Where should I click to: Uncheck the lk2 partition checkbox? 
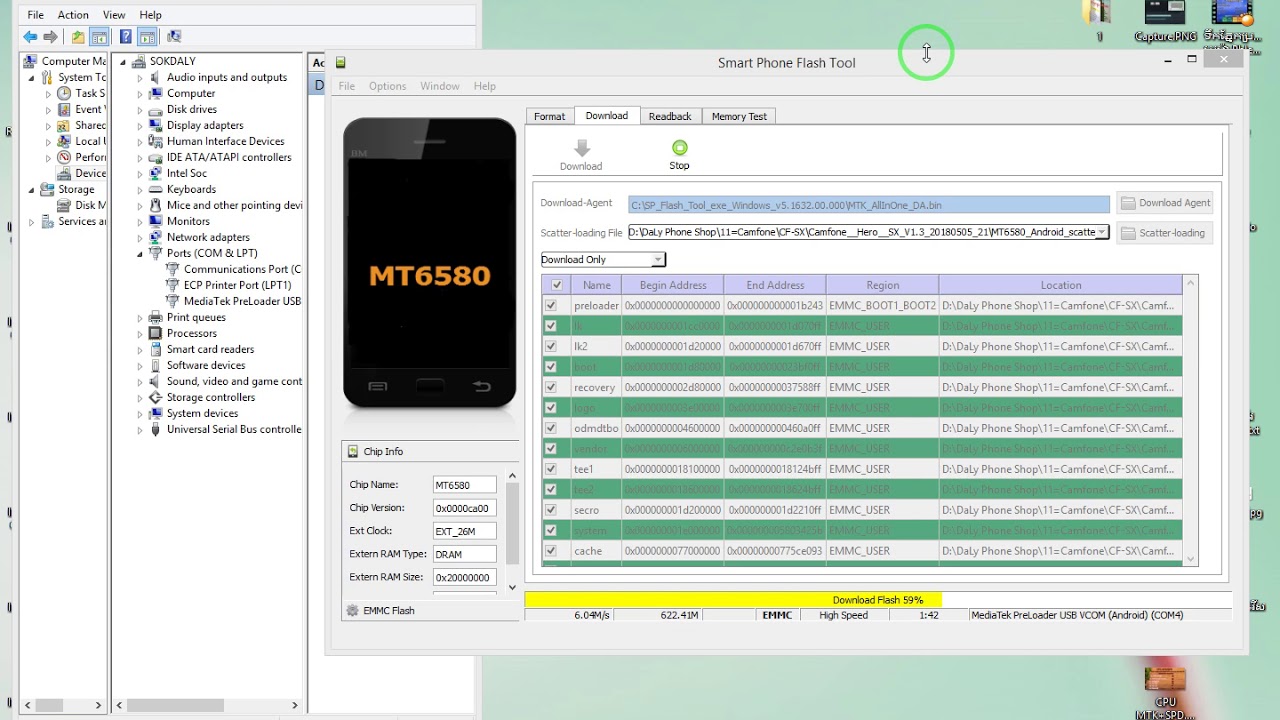pos(551,346)
